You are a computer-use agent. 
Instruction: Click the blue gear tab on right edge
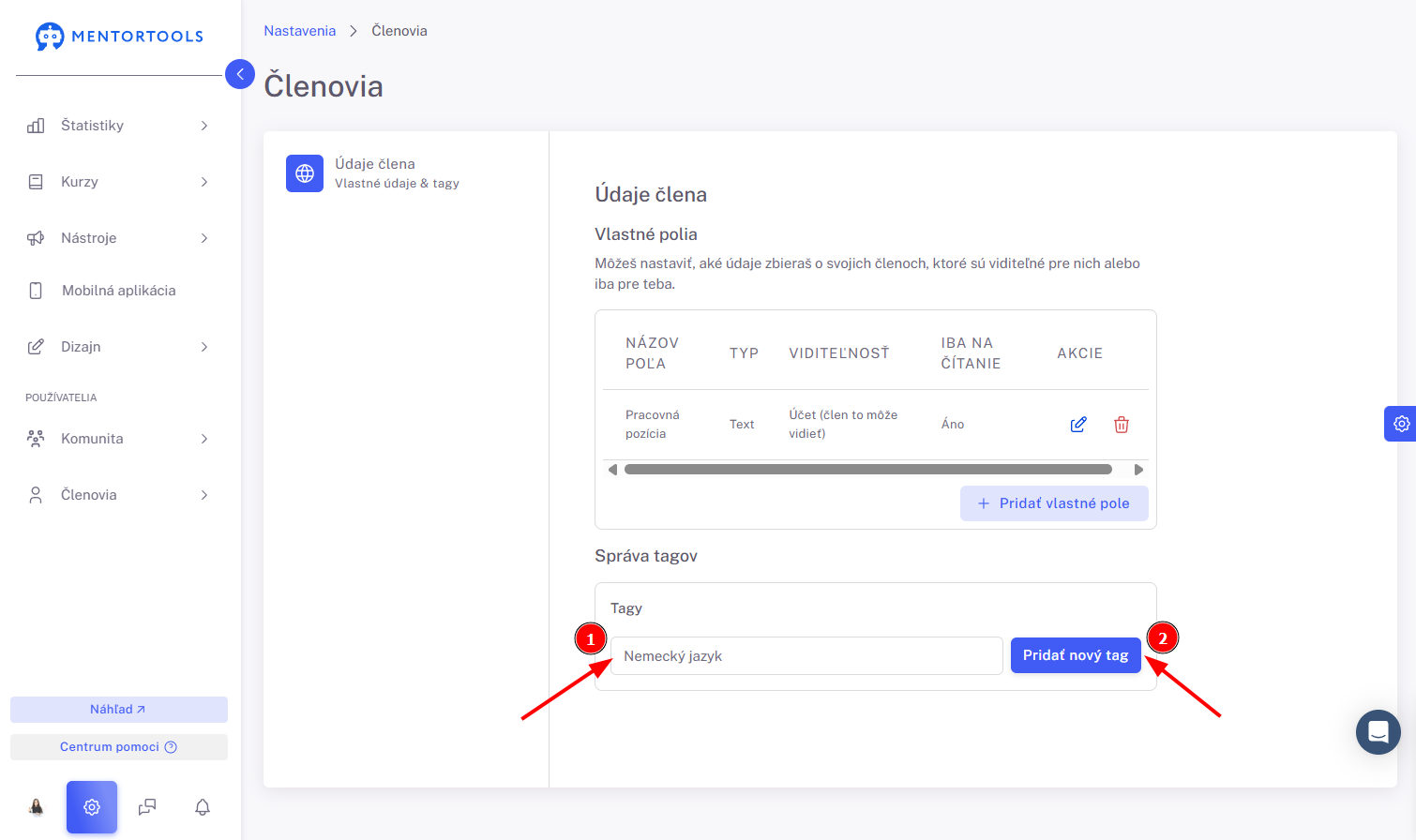1401,424
